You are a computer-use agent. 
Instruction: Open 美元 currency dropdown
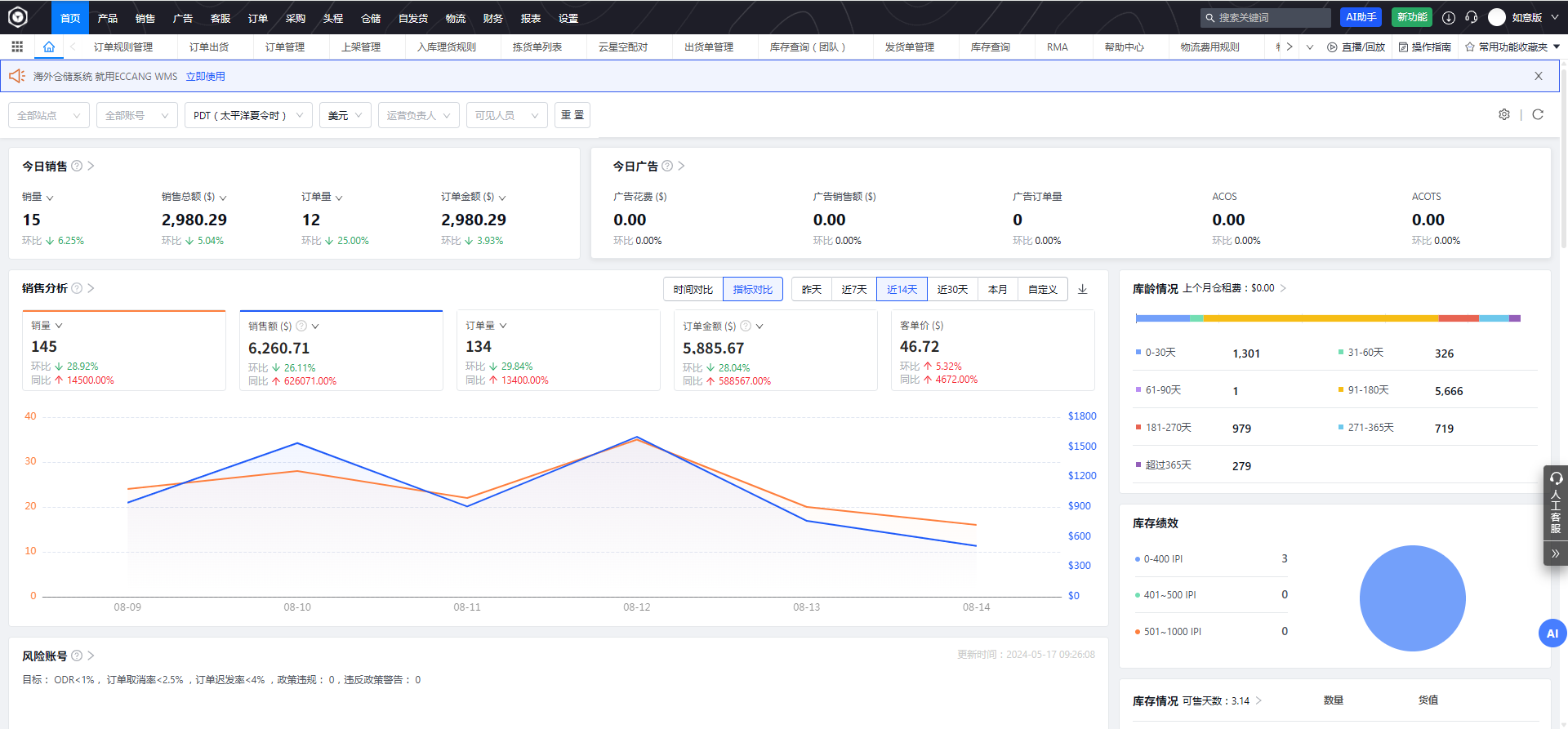coord(346,115)
